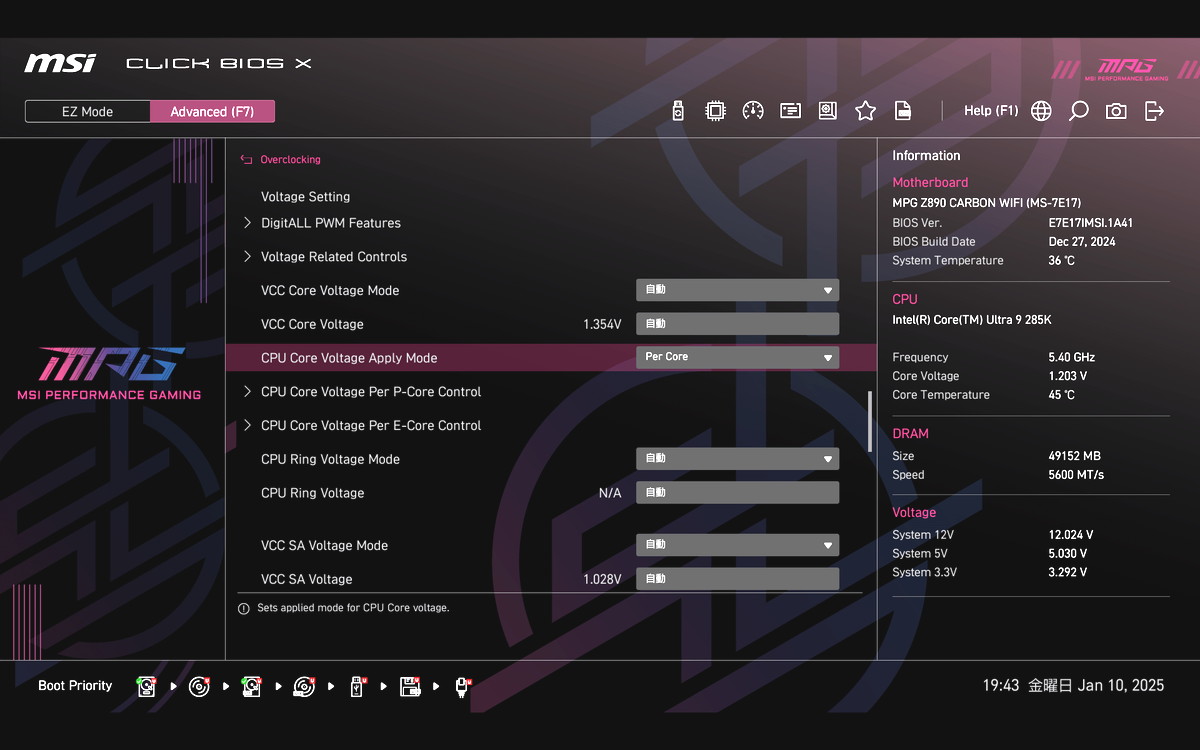Click the VCC Core Voltage label
The width and height of the screenshot is (1200, 750).
[x=312, y=325]
